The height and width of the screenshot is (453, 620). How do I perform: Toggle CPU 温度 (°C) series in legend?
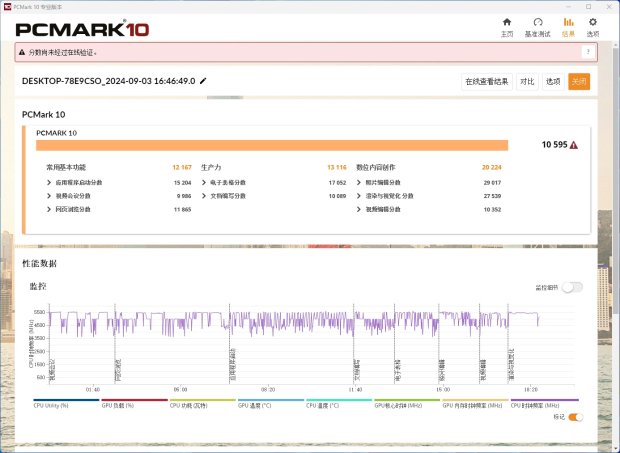point(339,404)
